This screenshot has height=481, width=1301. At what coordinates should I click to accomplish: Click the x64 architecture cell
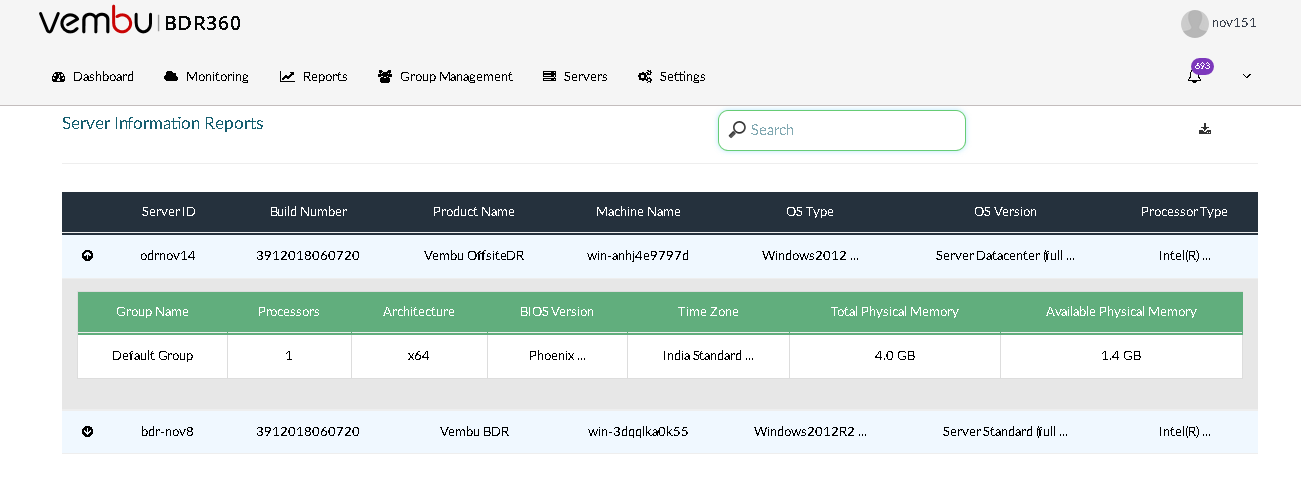419,356
